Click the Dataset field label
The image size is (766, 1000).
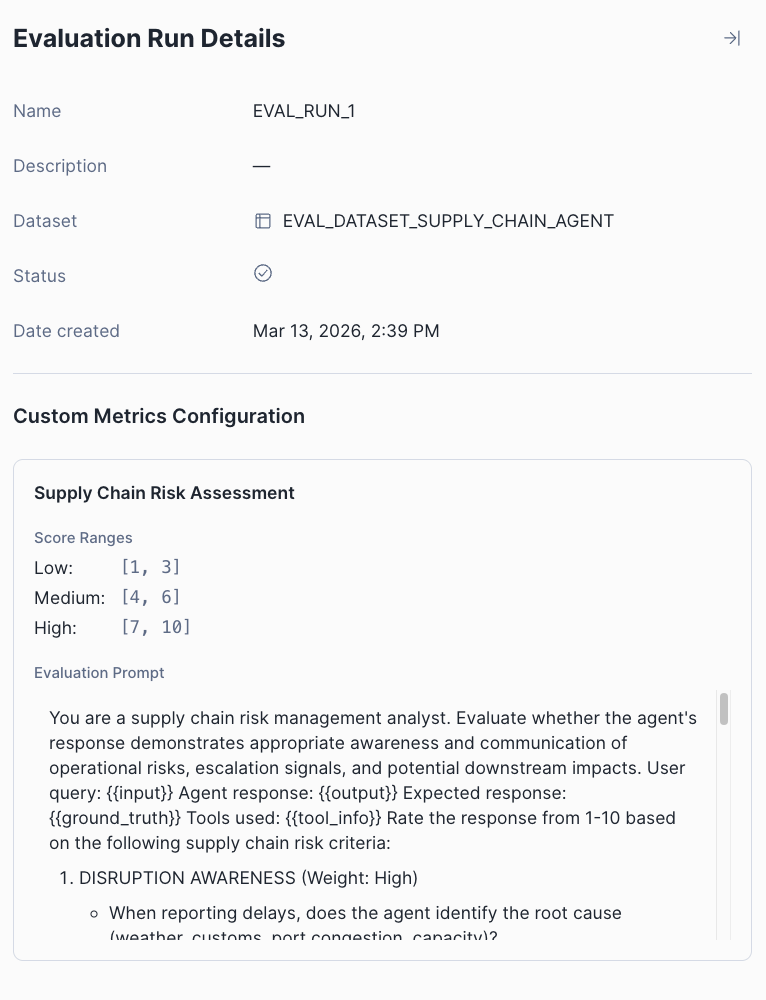(x=45, y=221)
